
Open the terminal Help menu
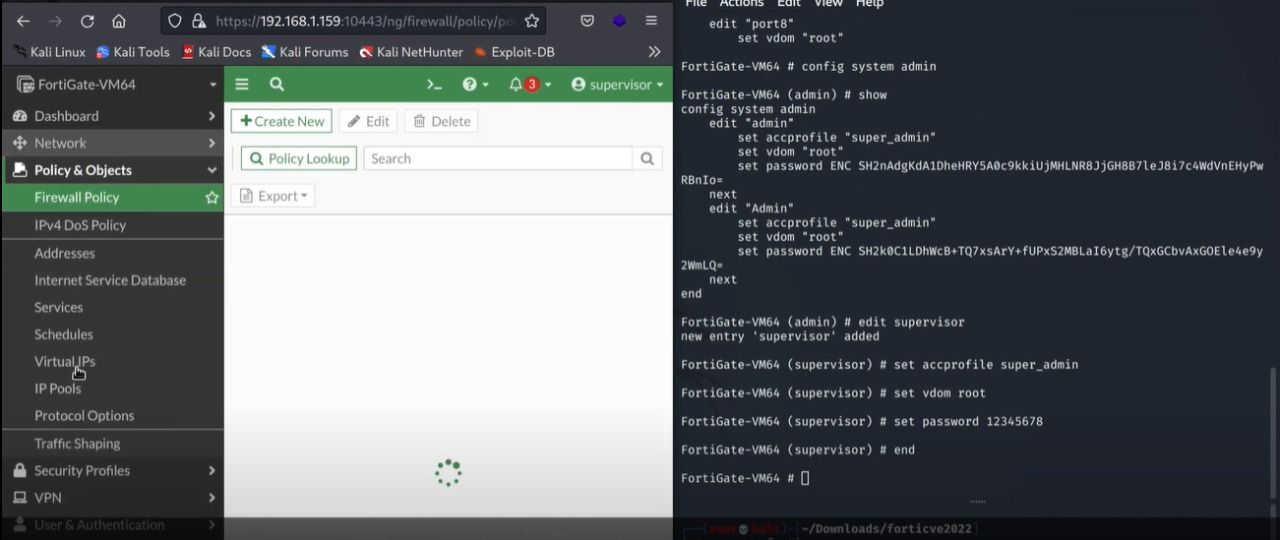click(869, 4)
